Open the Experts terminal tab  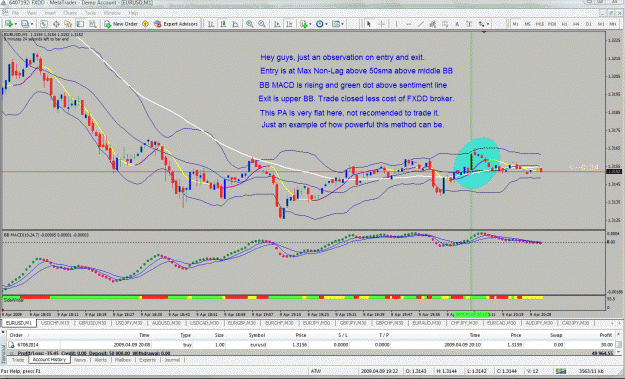click(147, 360)
